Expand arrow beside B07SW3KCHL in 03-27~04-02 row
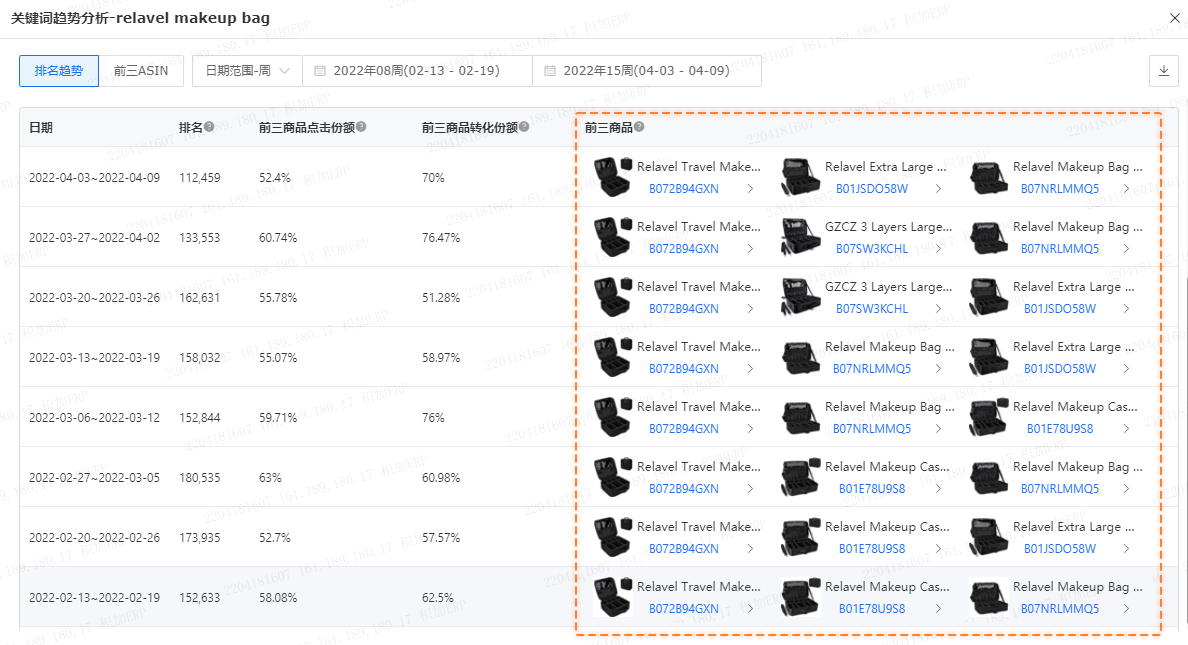1188x645 pixels. coord(938,249)
